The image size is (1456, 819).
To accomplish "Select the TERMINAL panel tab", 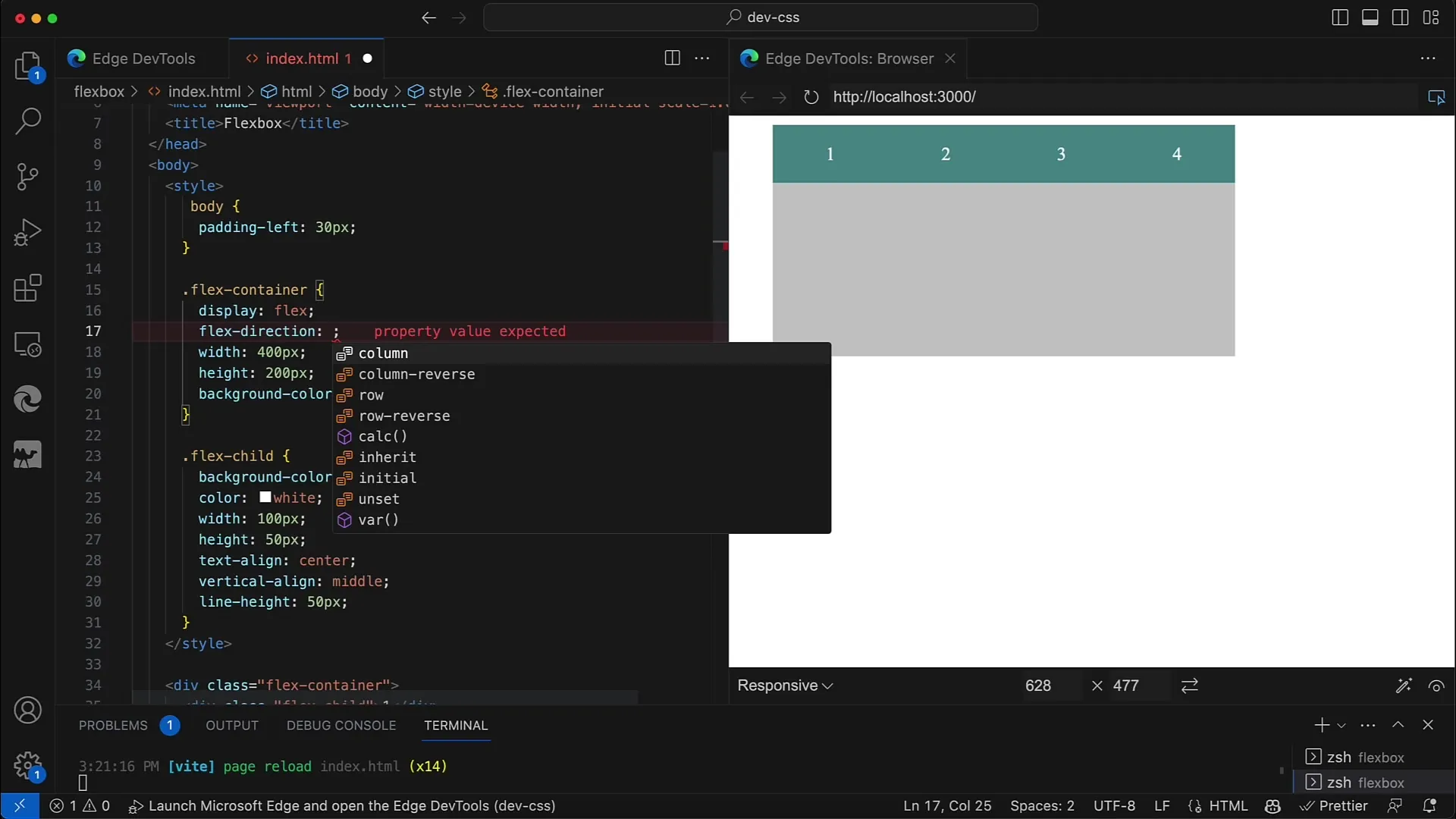I will 456,726.
